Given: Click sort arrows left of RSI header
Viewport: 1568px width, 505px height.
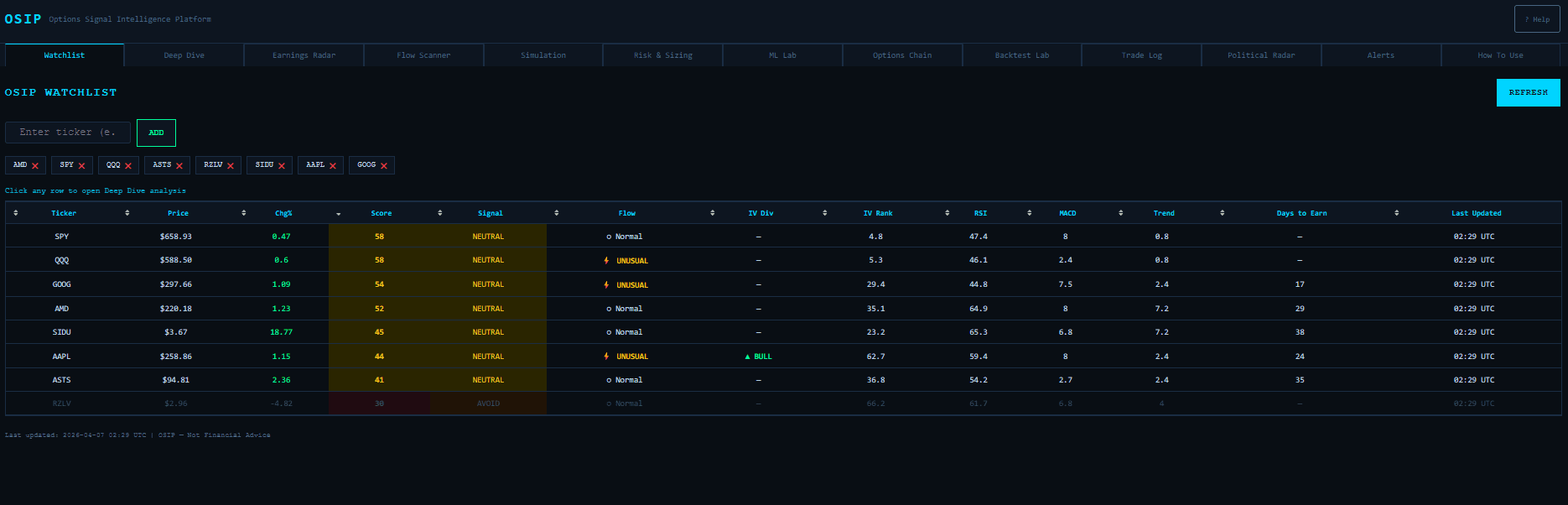Looking at the screenshot, I should click(x=948, y=213).
